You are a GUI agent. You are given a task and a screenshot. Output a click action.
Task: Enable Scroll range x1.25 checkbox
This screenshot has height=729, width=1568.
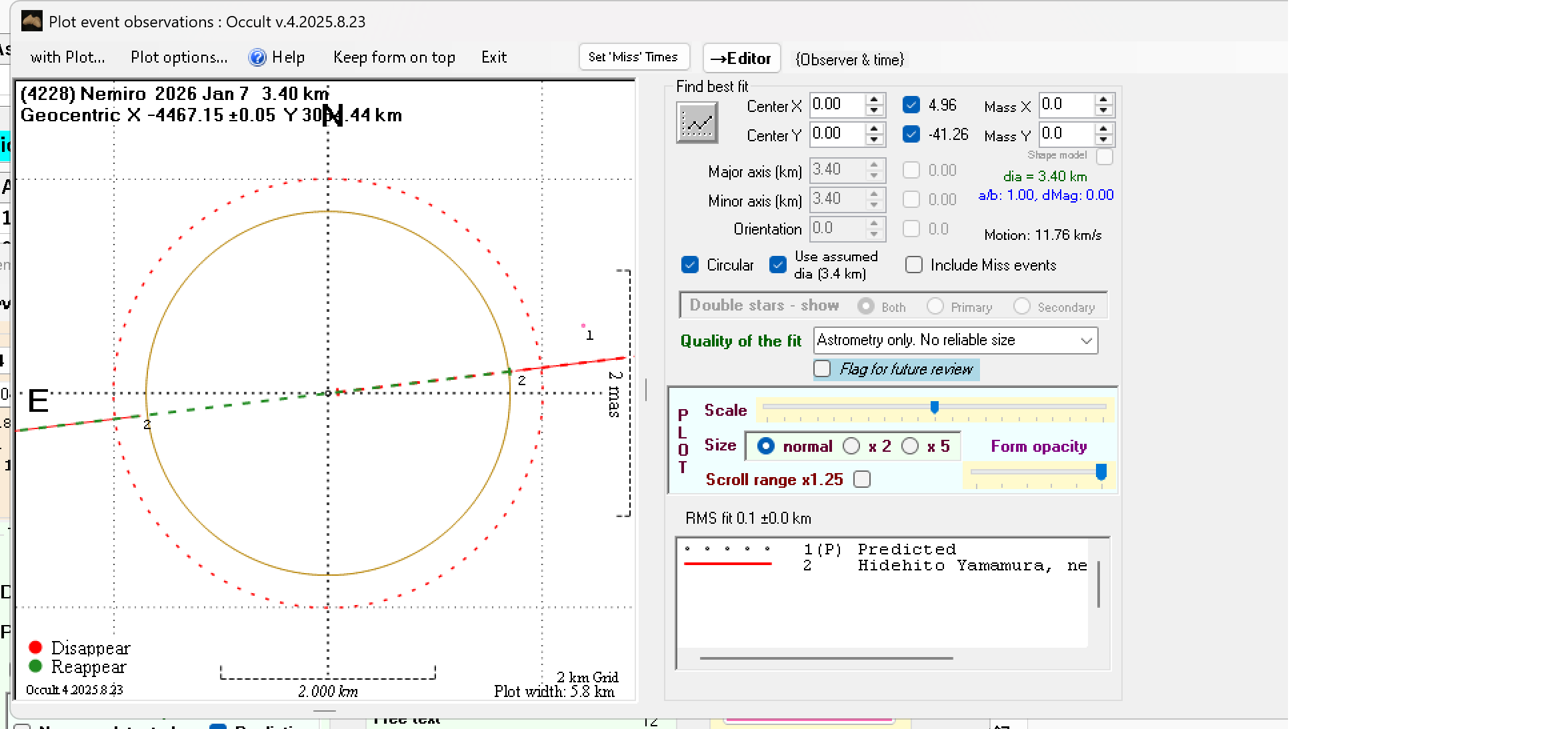tap(862, 480)
